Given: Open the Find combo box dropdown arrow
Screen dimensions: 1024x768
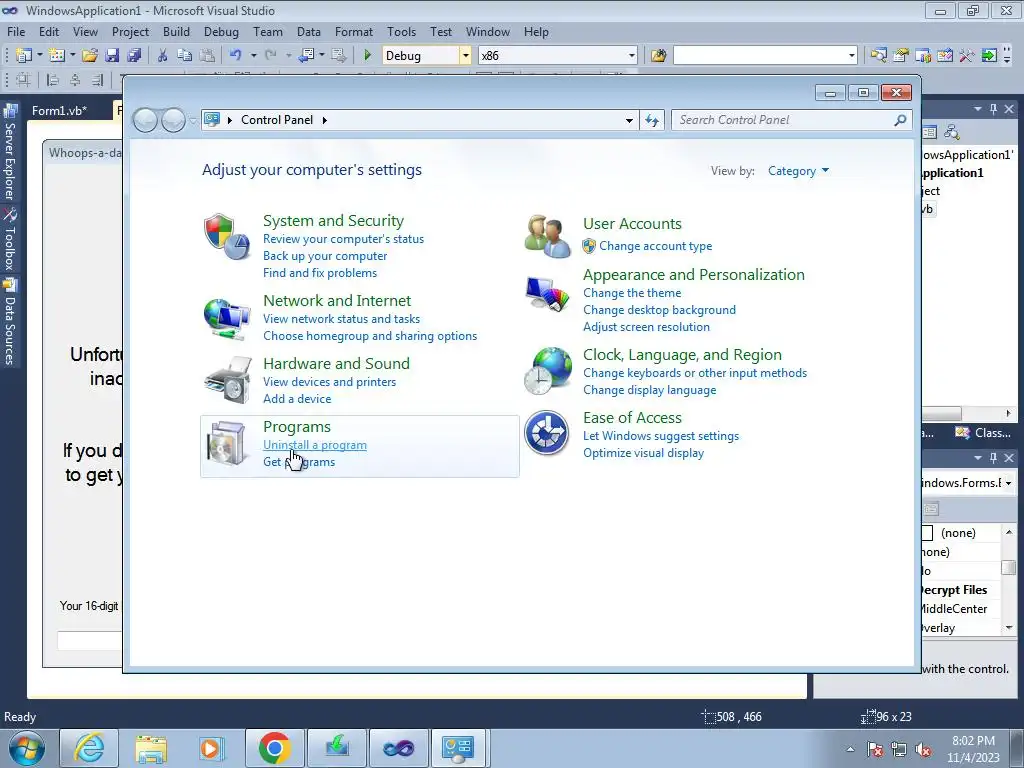Looking at the screenshot, I should pos(852,56).
